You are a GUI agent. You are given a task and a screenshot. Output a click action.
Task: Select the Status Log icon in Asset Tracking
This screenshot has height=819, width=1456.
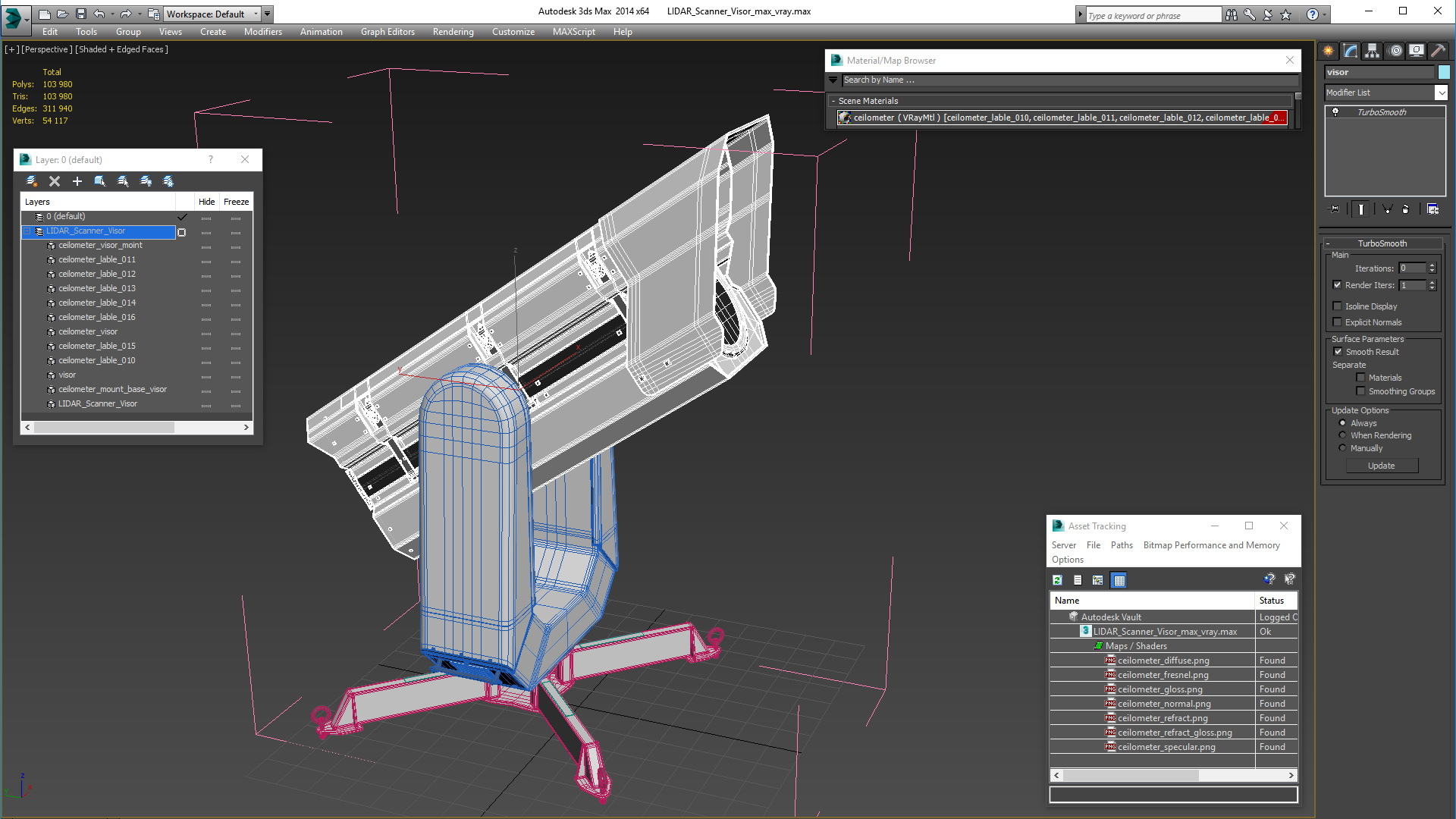(x=1078, y=580)
